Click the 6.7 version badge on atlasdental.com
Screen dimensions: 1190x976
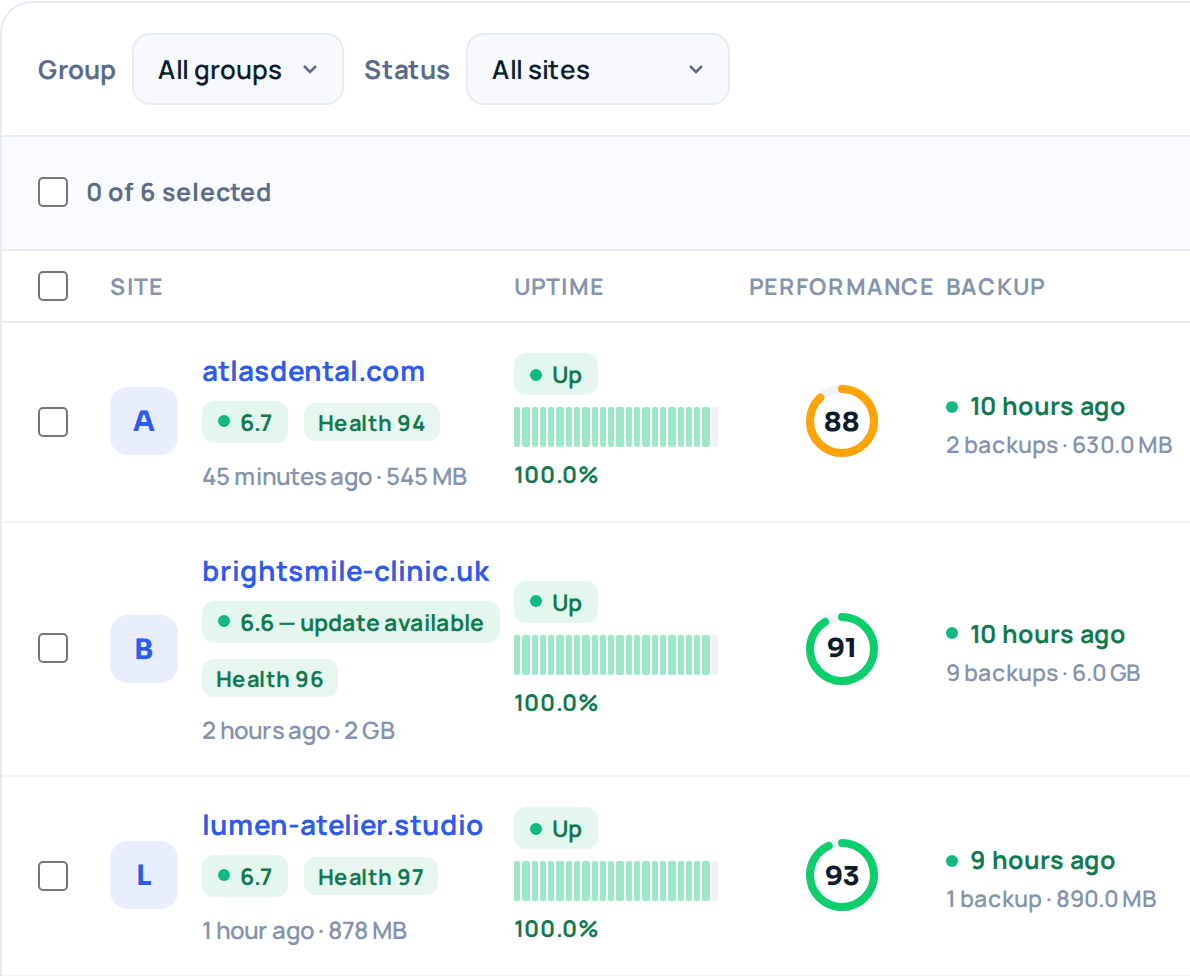[x=244, y=422]
